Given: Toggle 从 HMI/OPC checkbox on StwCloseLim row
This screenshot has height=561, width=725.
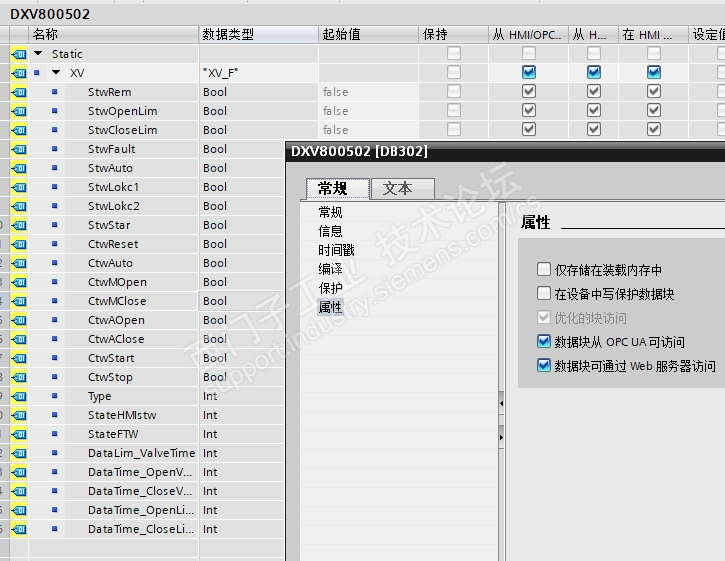Looking at the screenshot, I should 528,129.
